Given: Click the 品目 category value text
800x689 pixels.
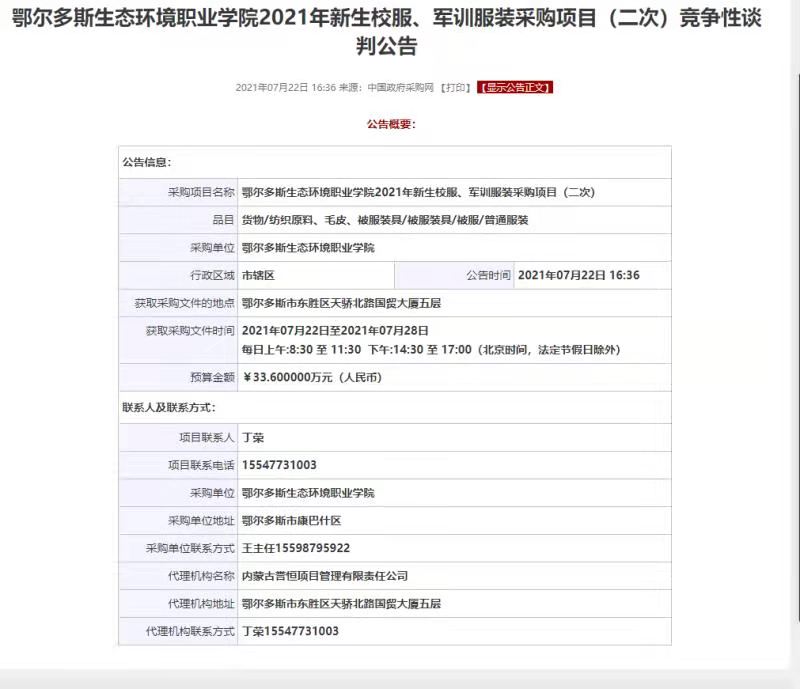Looking at the screenshot, I should (x=385, y=220).
